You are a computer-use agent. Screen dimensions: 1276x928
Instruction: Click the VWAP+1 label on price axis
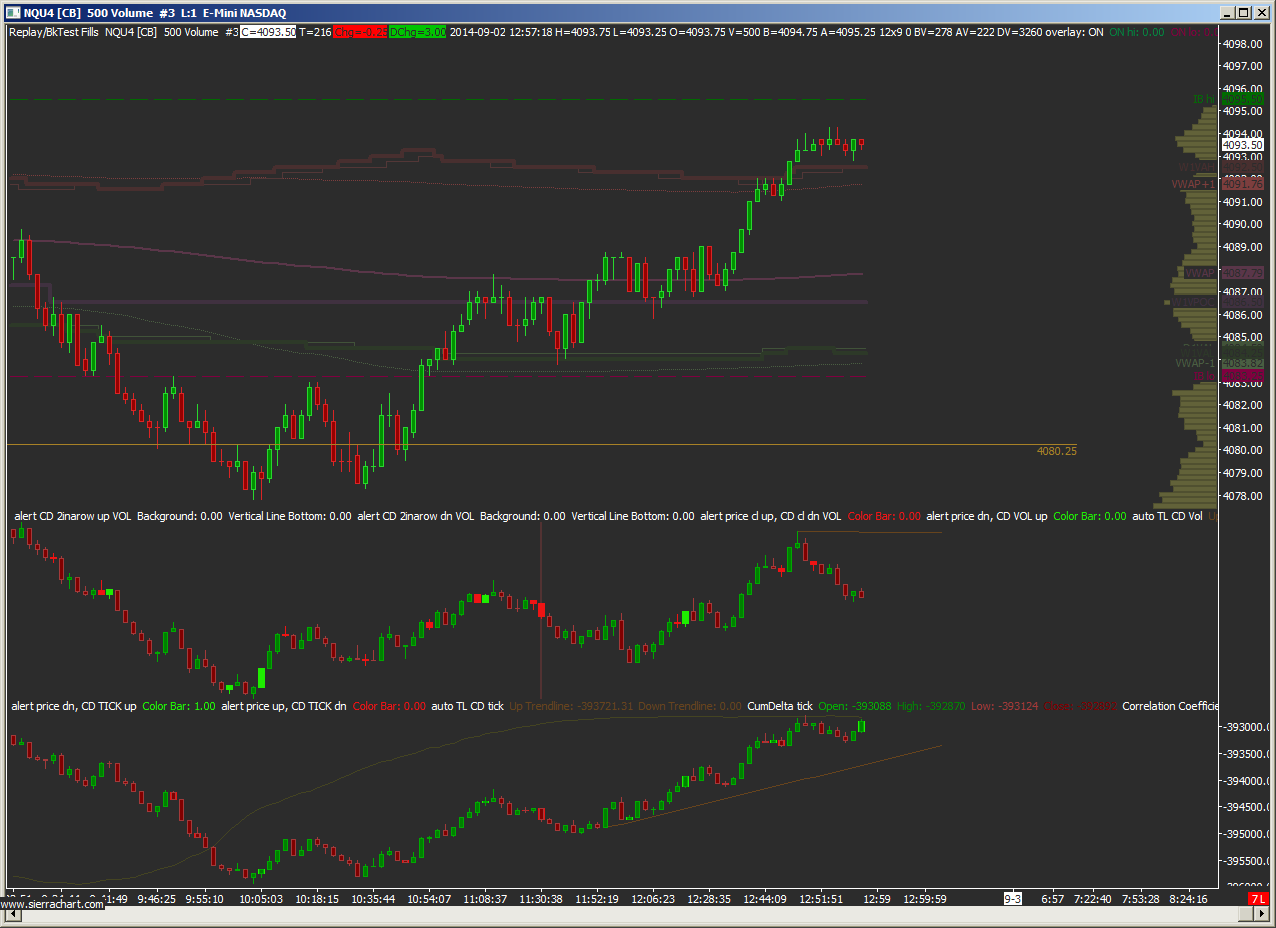point(1194,184)
